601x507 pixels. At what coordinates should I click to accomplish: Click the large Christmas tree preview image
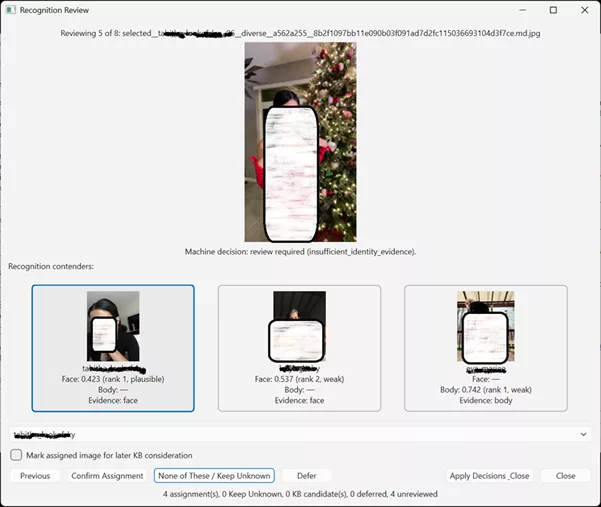(x=300, y=142)
